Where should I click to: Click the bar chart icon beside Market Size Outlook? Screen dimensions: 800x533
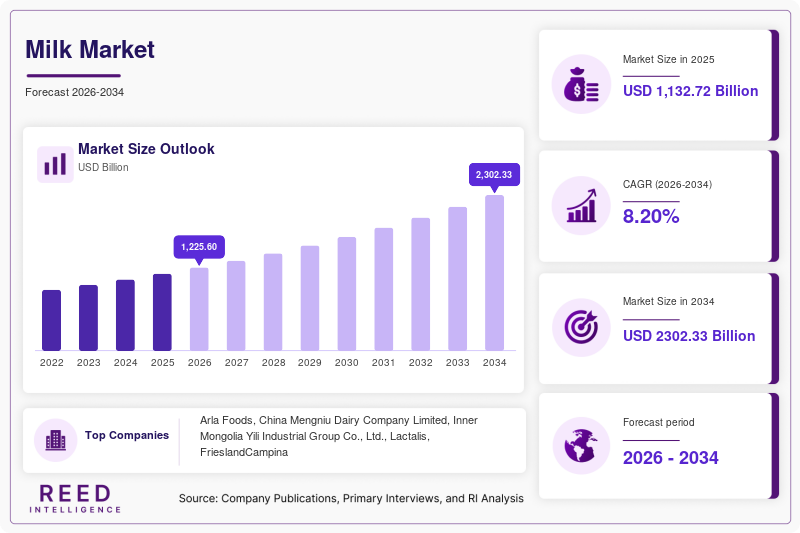coord(55,164)
